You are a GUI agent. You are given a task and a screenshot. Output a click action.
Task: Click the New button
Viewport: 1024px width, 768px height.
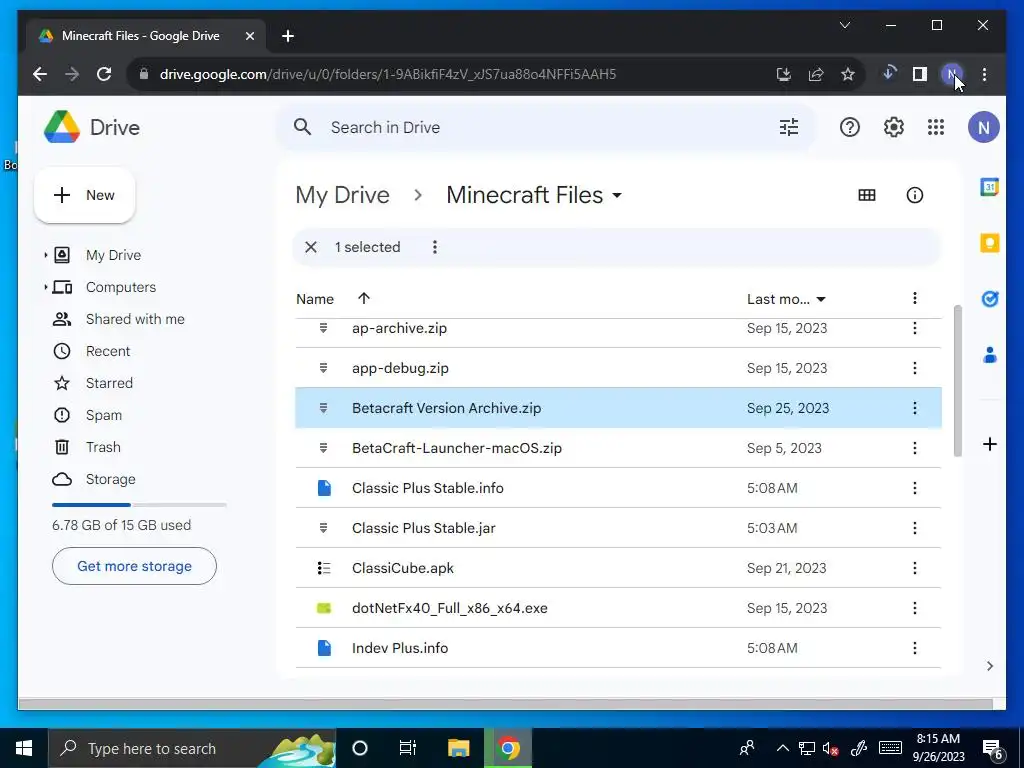pos(84,195)
